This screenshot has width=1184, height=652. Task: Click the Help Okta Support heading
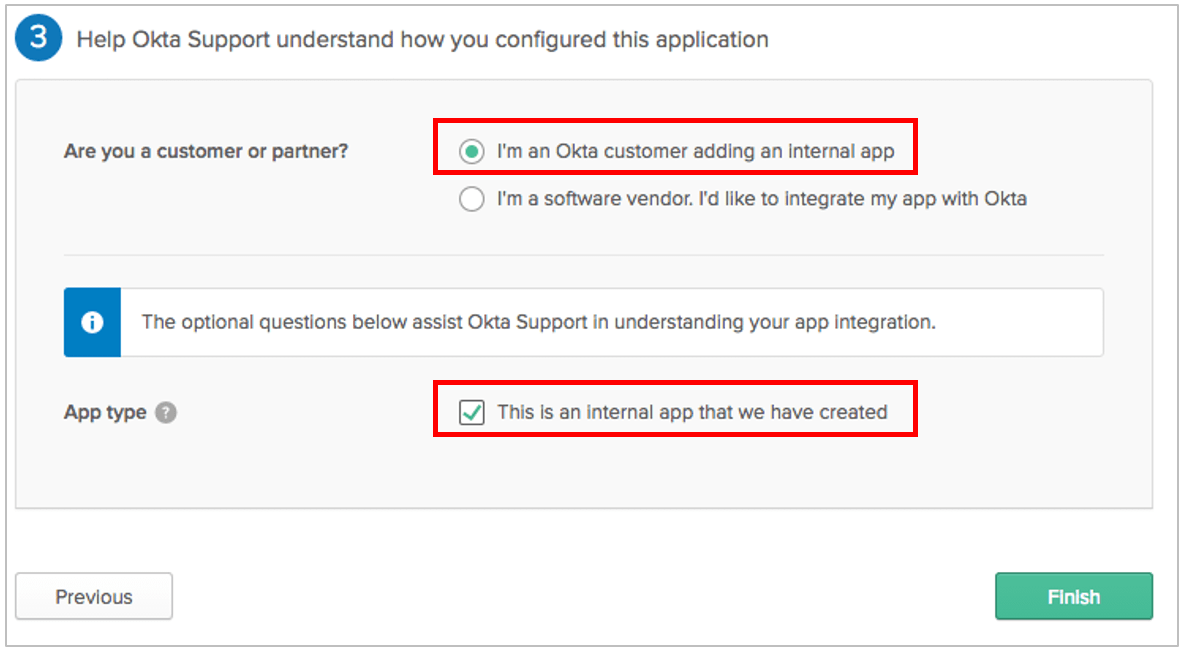click(423, 39)
